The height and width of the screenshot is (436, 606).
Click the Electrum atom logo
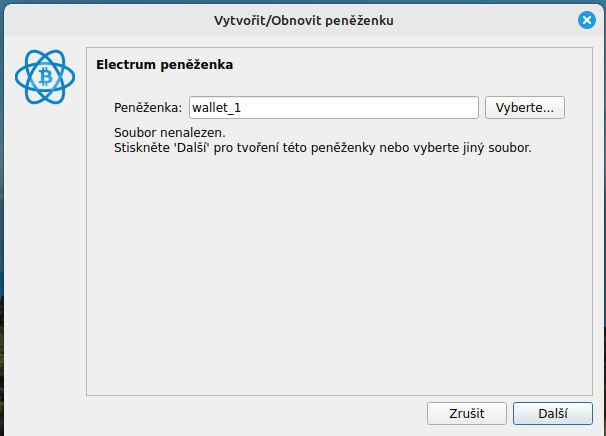(x=45, y=77)
